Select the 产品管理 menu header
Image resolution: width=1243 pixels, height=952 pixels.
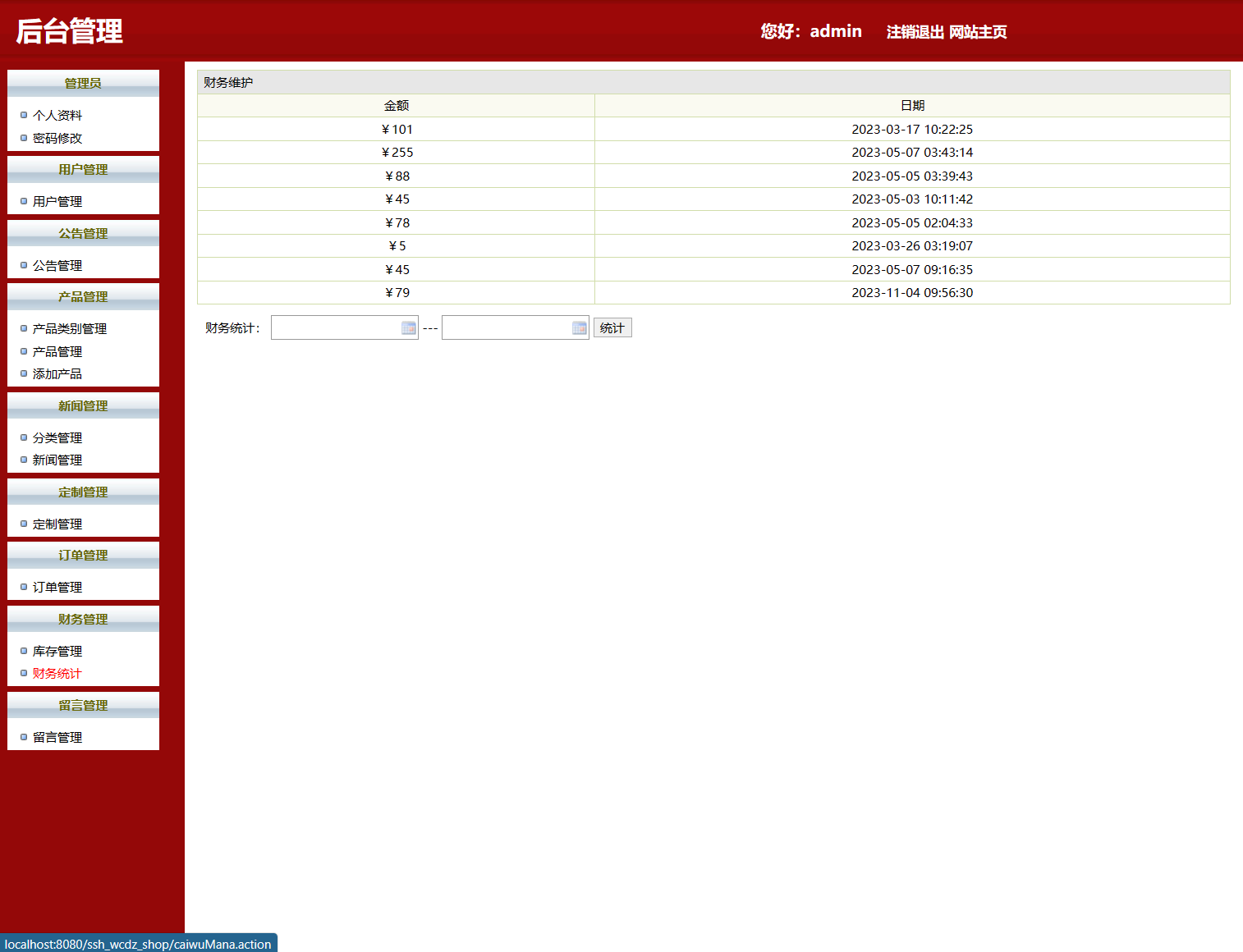[x=83, y=296]
